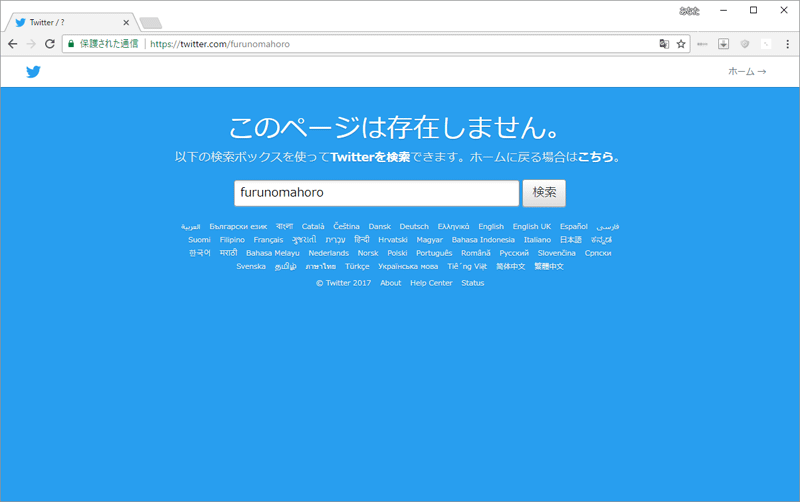Switch language to Português
Viewport: 800px width, 502px height.
point(434,253)
